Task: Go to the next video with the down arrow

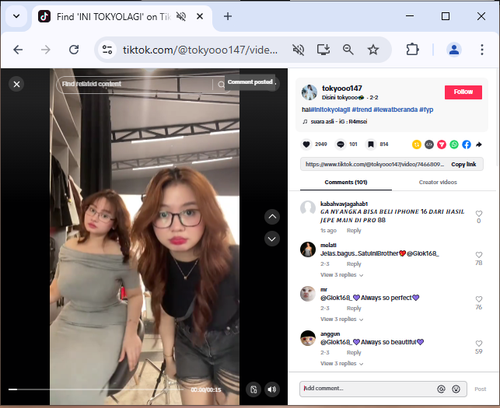Action: (272, 239)
